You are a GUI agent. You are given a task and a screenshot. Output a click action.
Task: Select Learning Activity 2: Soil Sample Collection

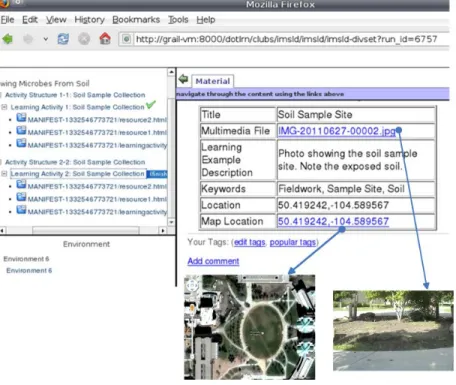(77, 174)
